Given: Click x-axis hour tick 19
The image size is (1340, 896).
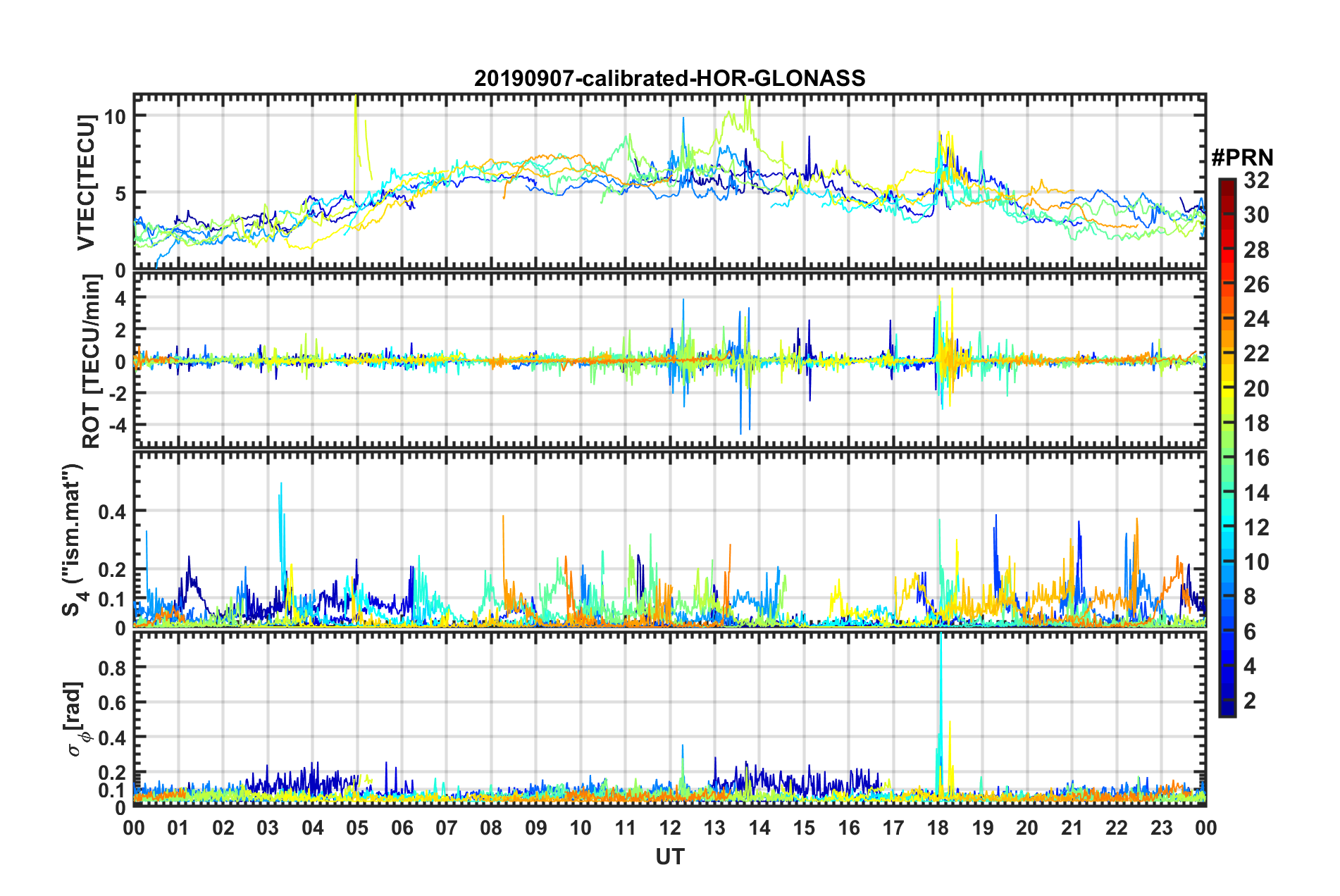Looking at the screenshot, I should click(x=983, y=828).
